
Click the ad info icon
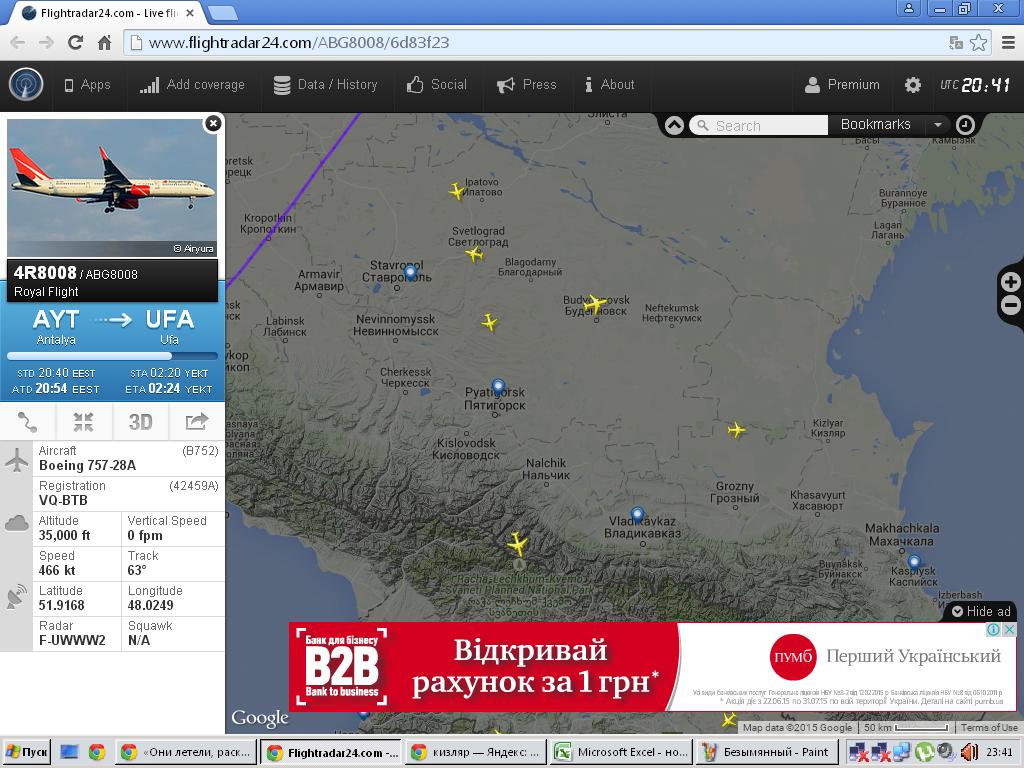tap(993, 629)
